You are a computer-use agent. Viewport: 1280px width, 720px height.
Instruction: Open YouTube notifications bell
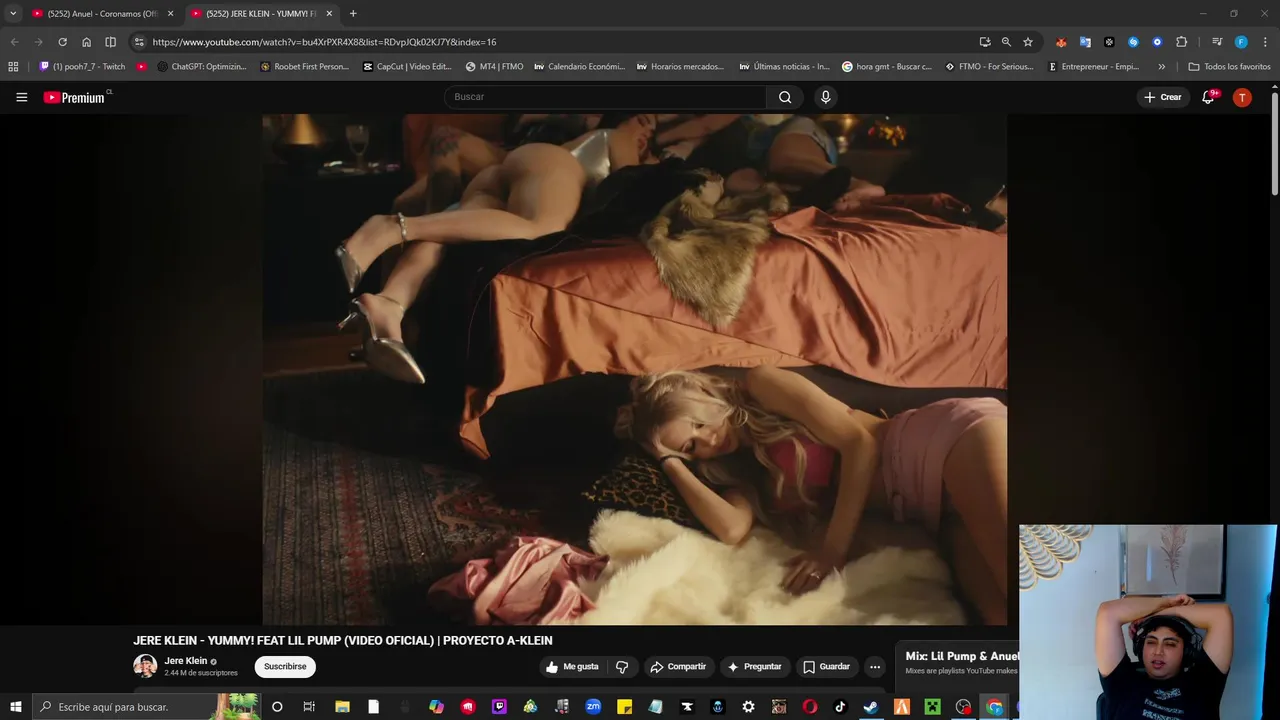(x=1208, y=97)
